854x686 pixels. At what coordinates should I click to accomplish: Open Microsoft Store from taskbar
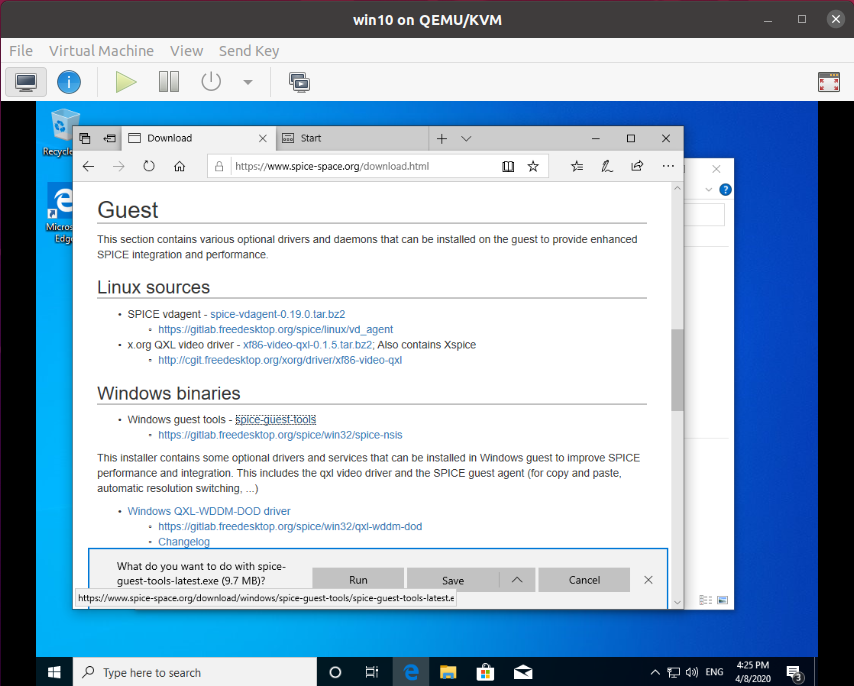(x=485, y=672)
